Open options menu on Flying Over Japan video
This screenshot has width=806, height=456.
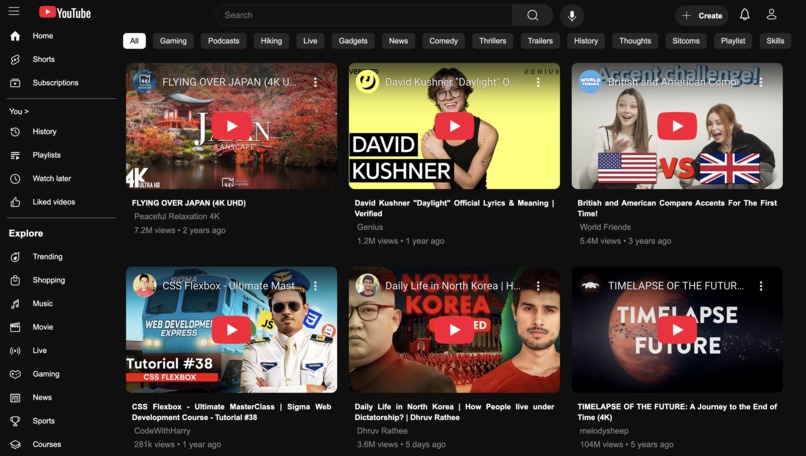pos(315,82)
